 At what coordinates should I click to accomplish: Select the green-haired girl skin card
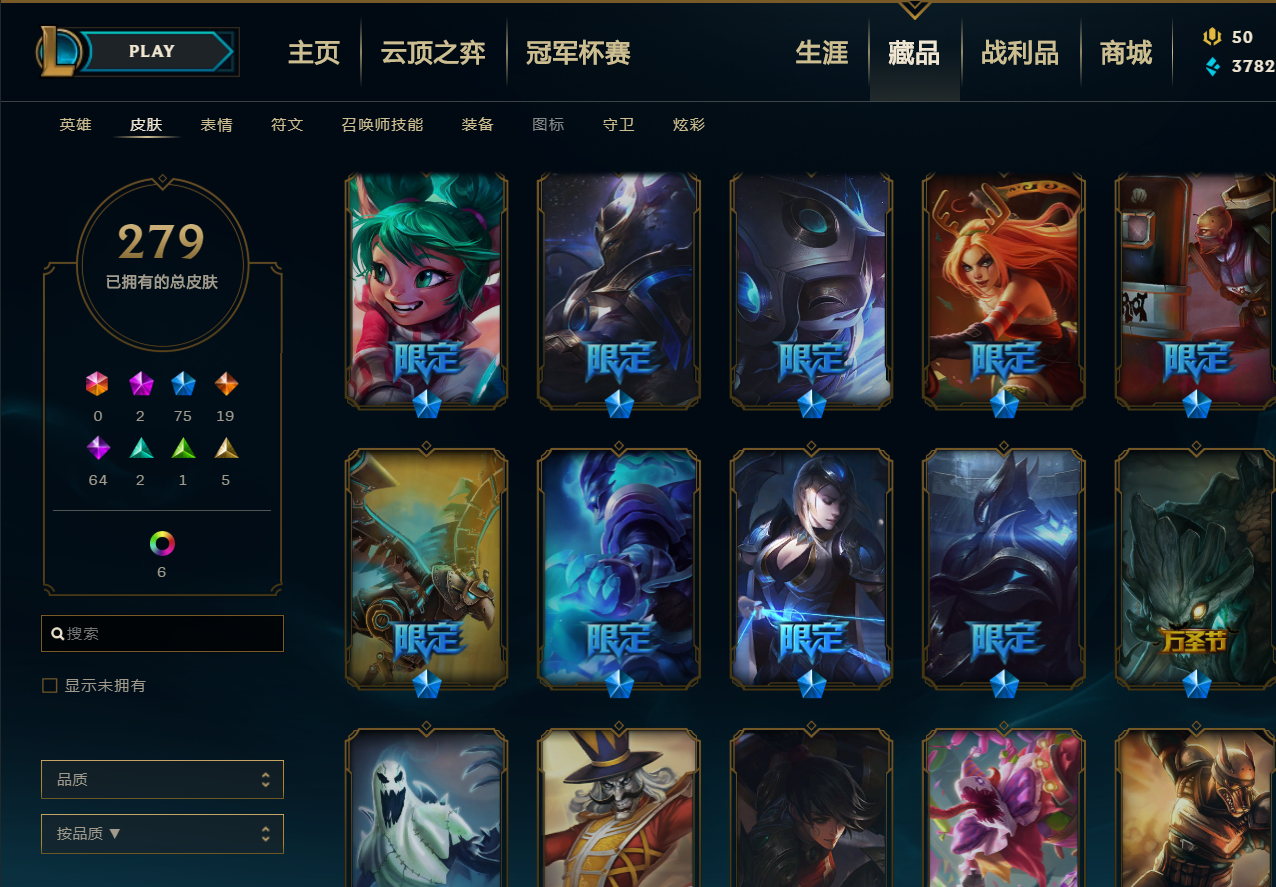[x=427, y=290]
